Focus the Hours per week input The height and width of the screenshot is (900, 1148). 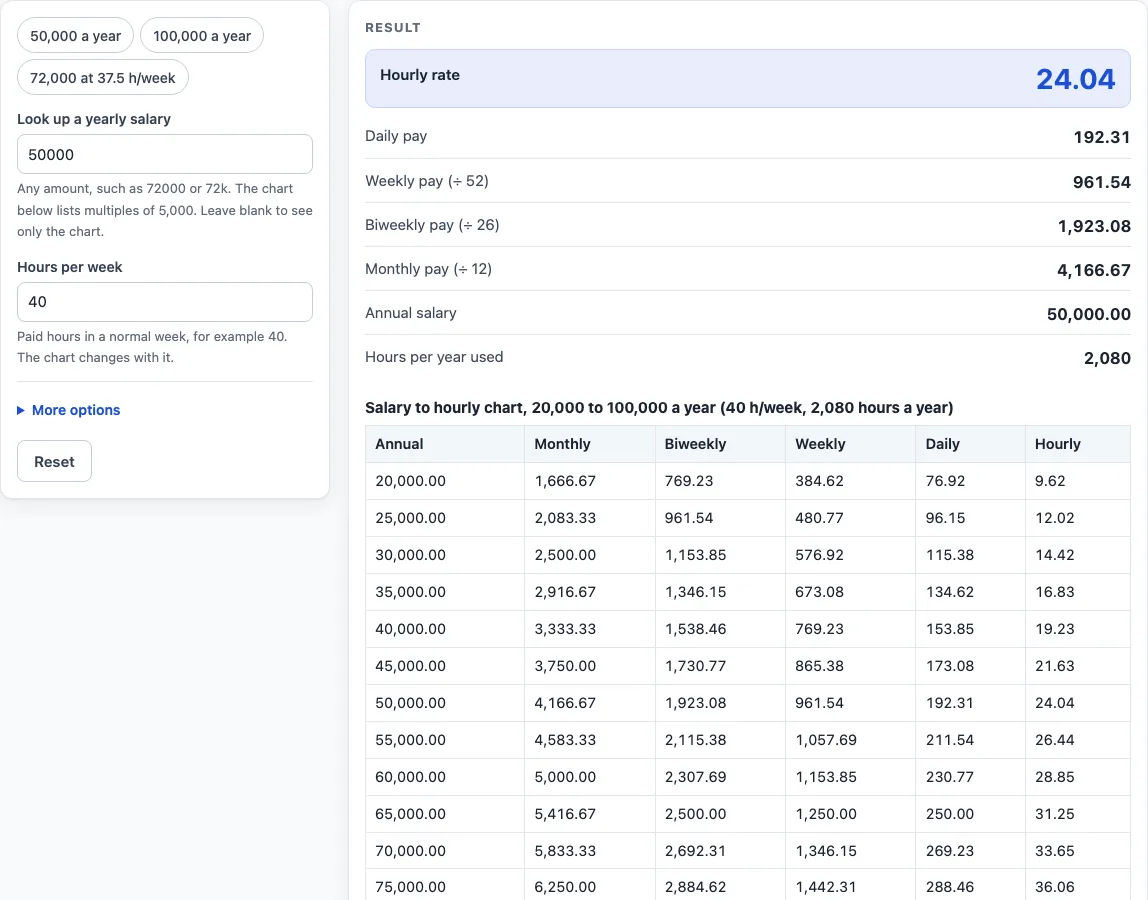165,302
